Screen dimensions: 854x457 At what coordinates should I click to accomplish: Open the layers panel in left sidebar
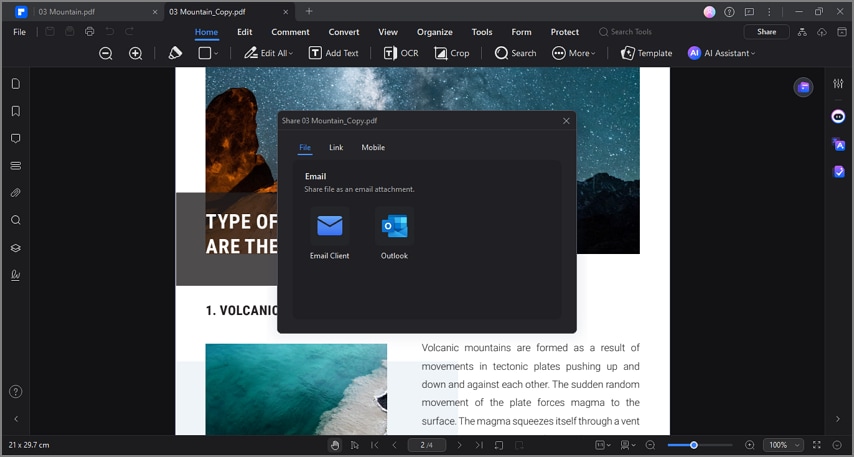[x=16, y=248]
